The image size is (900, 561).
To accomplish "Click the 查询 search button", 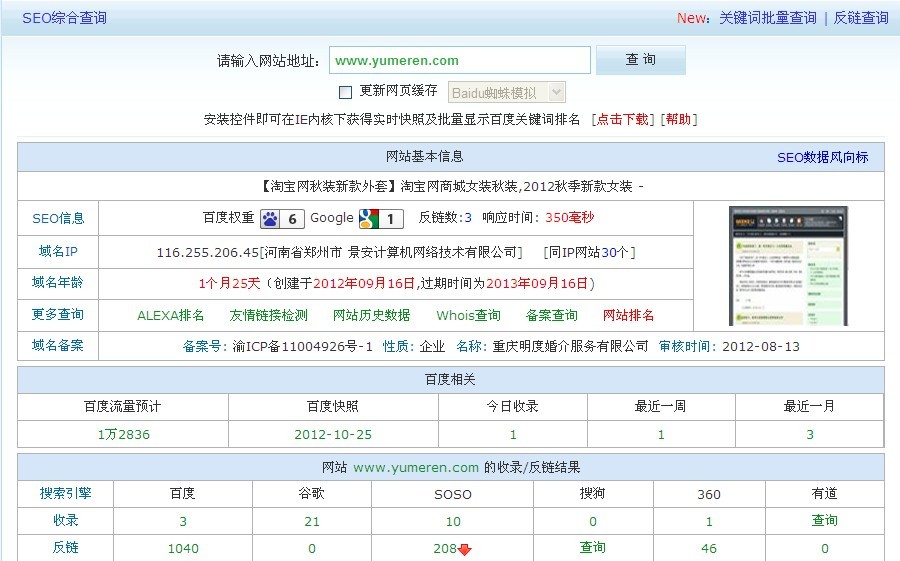I will [x=641, y=60].
